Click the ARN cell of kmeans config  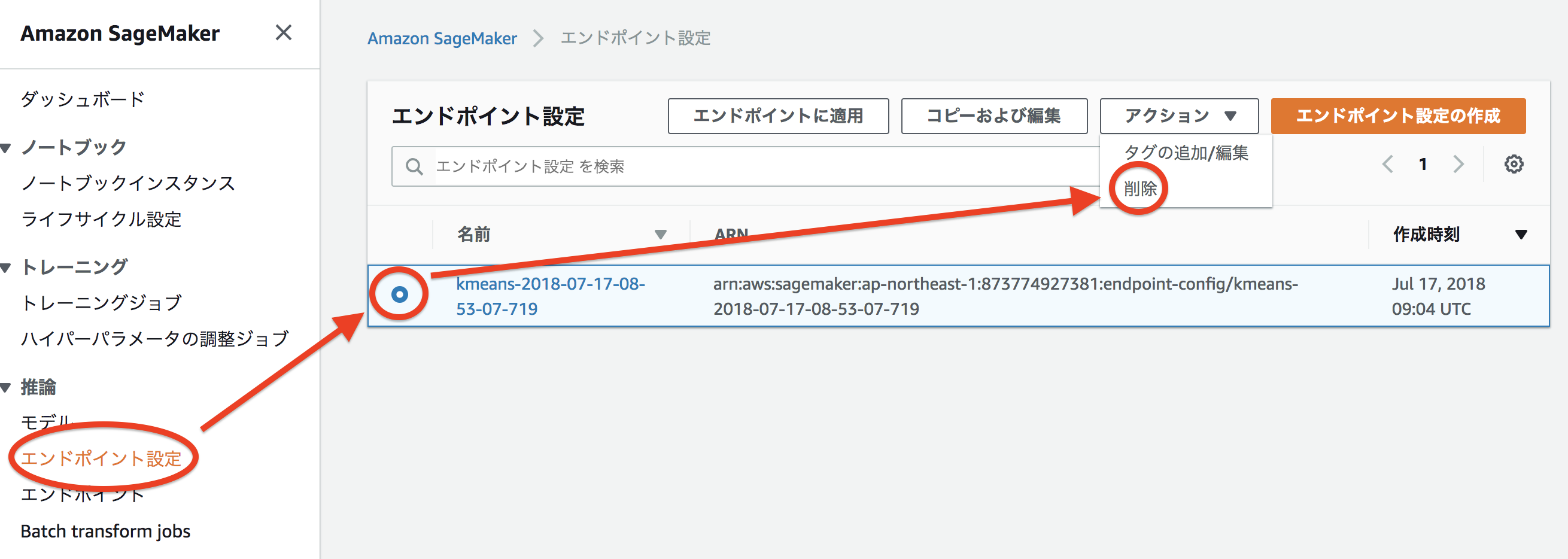(1005, 296)
